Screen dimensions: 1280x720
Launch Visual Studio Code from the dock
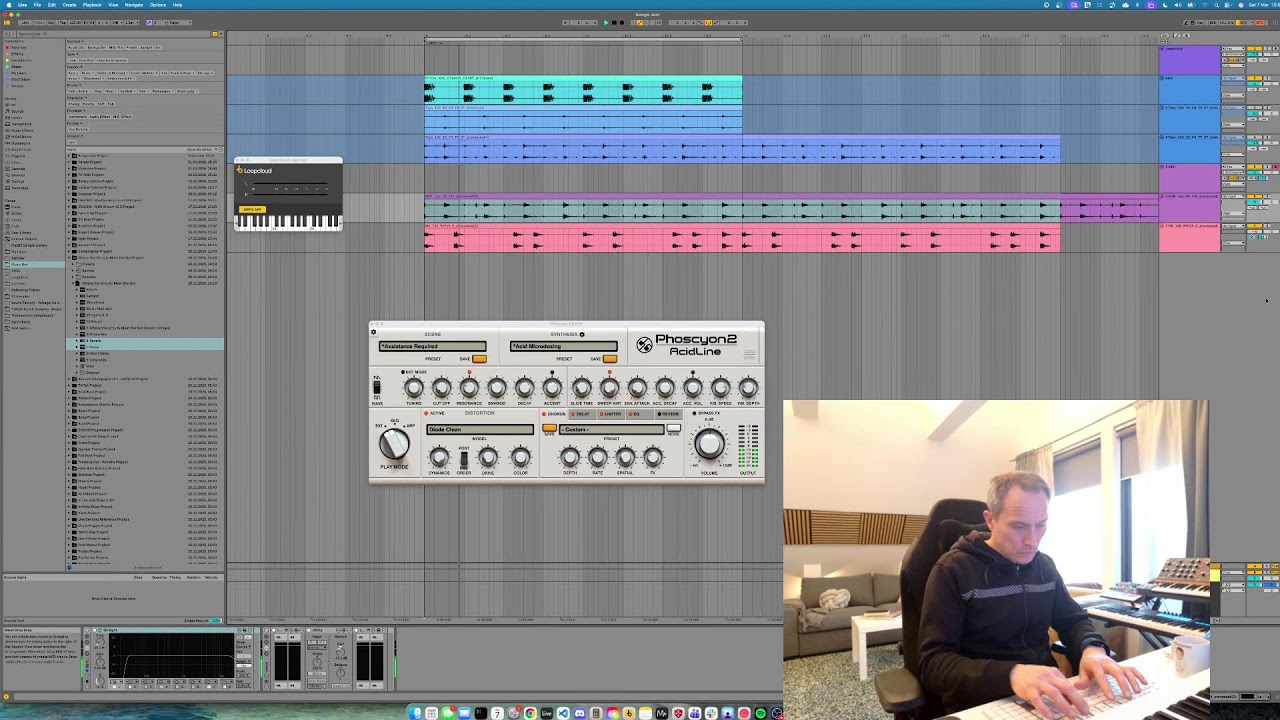pyautogui.click(x=563, y=713)
